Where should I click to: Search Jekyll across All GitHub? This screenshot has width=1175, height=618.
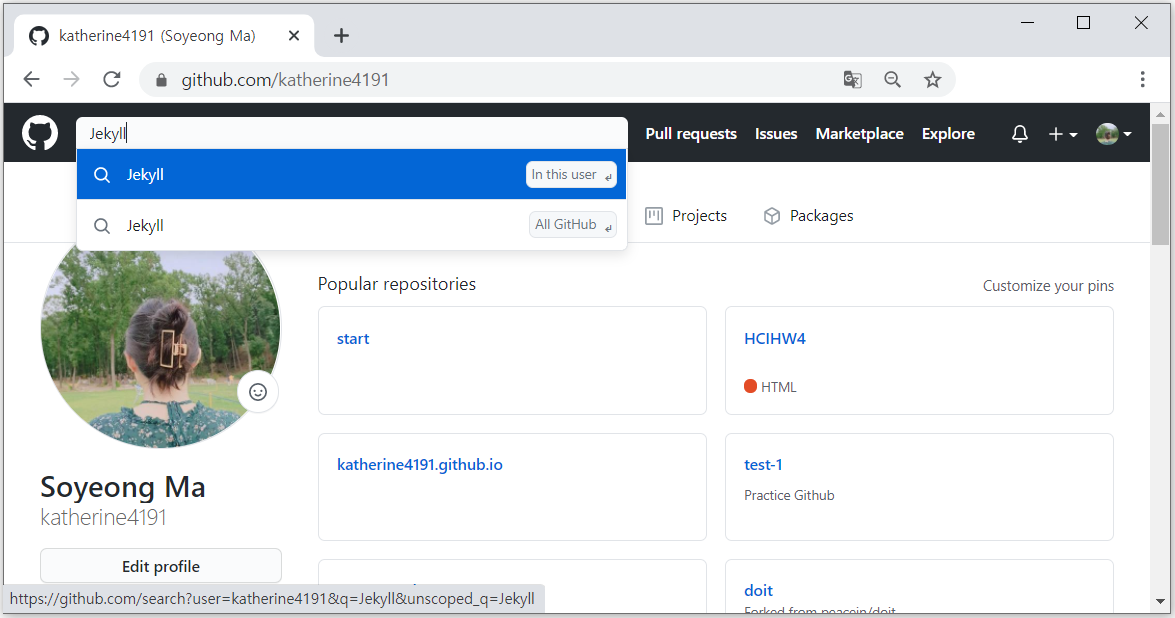click(351, 225)
